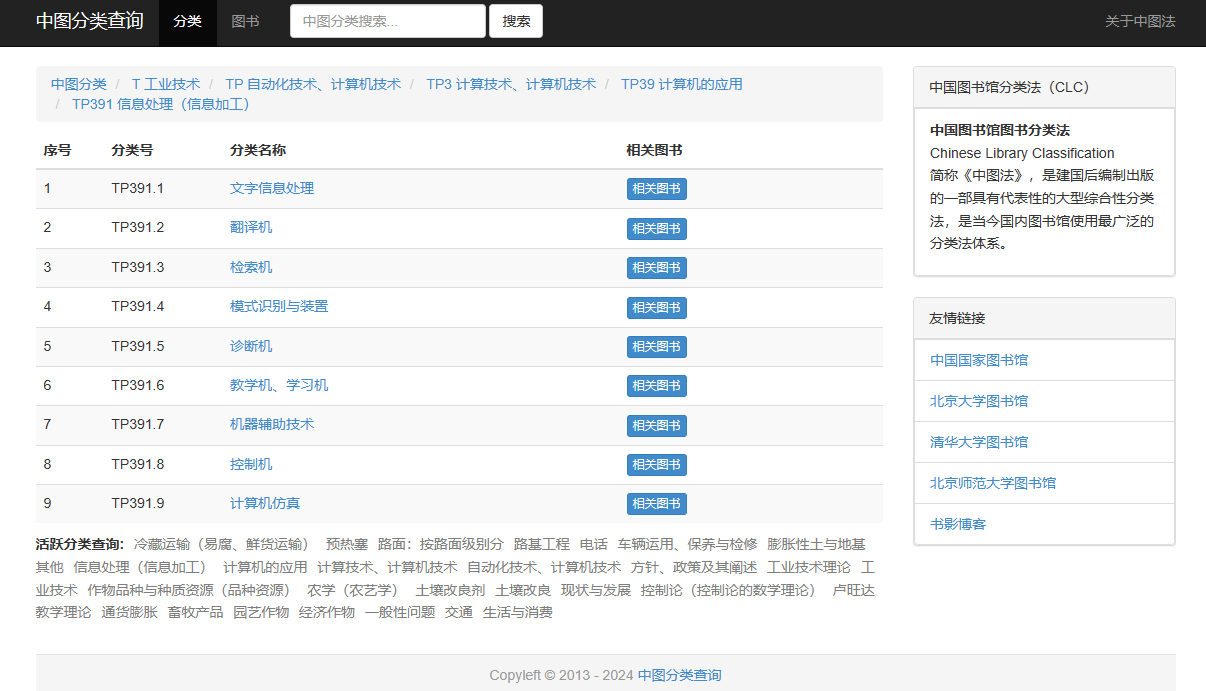This screenshot has height=691, width=1206.
Task: Open 车辆运用、保养与检修 active query
Action: pyautogui.click(x=688, y=544)
